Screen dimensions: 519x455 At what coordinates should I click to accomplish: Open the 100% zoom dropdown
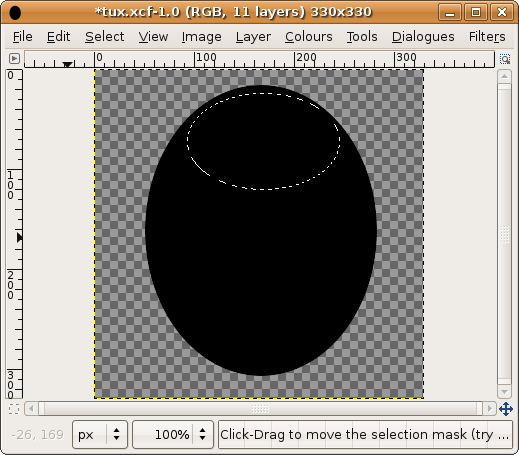tap(173, 434)
